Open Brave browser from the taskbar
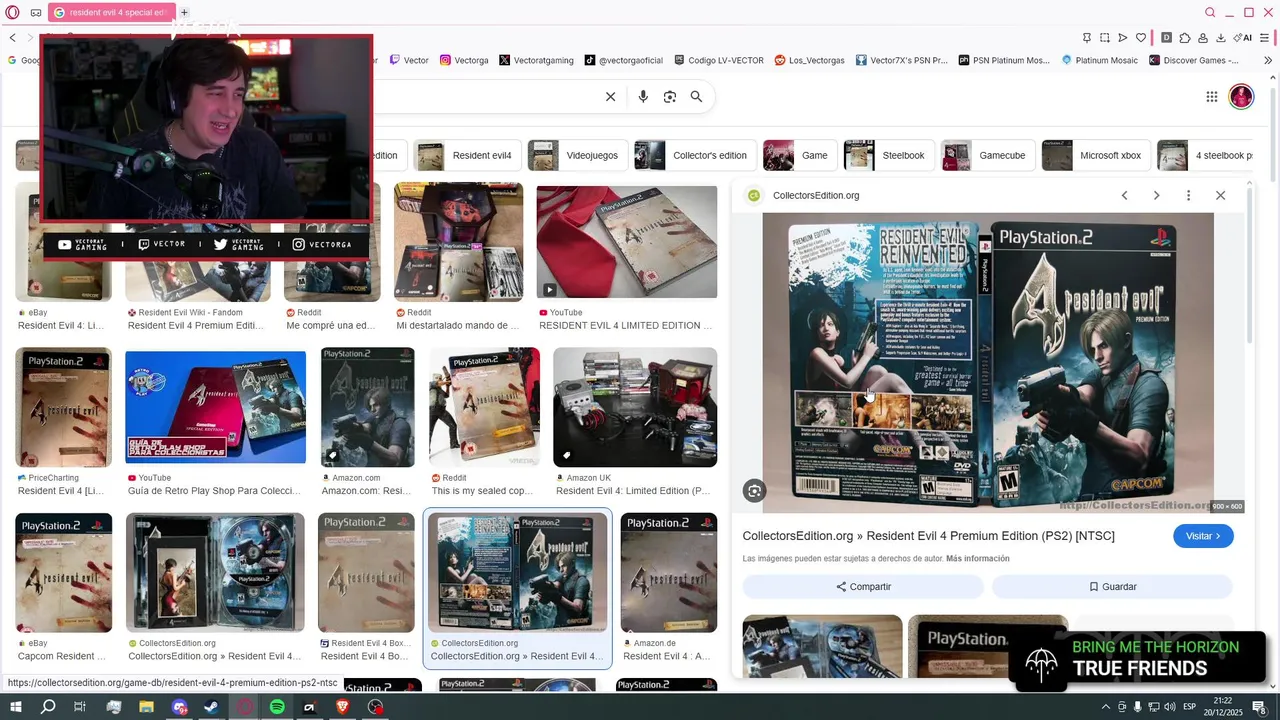 pos(343,707)
